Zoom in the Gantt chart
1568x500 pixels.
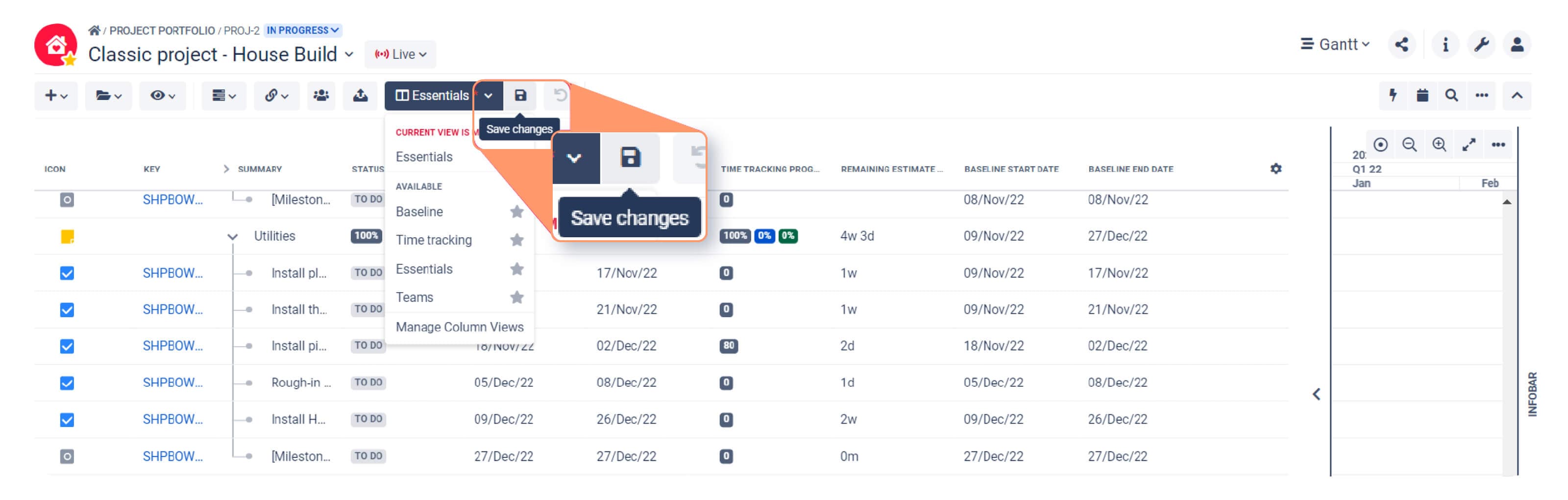pyautogui.click(x=1439, y=145)
